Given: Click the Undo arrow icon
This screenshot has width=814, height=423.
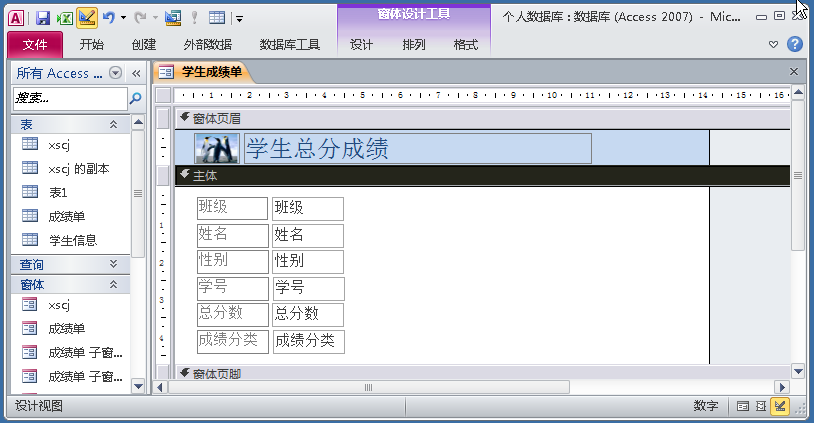Looking at the screenshot, I should (109, 17).
